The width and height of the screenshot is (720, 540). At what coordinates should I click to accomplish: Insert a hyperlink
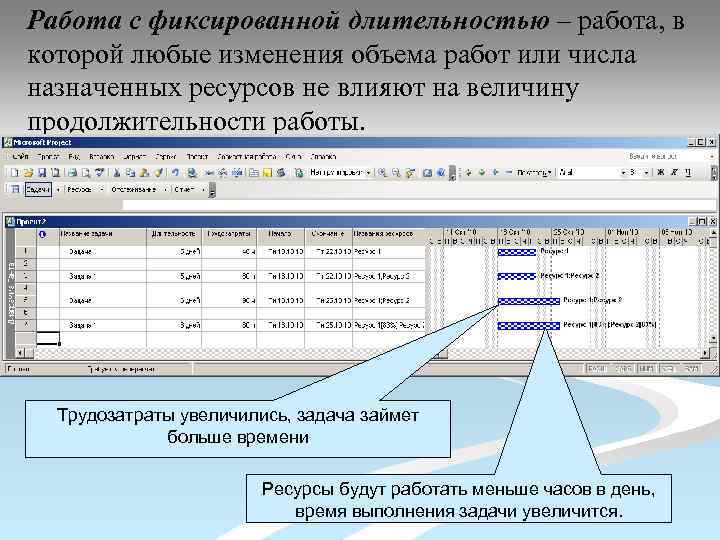pos(191,173)
